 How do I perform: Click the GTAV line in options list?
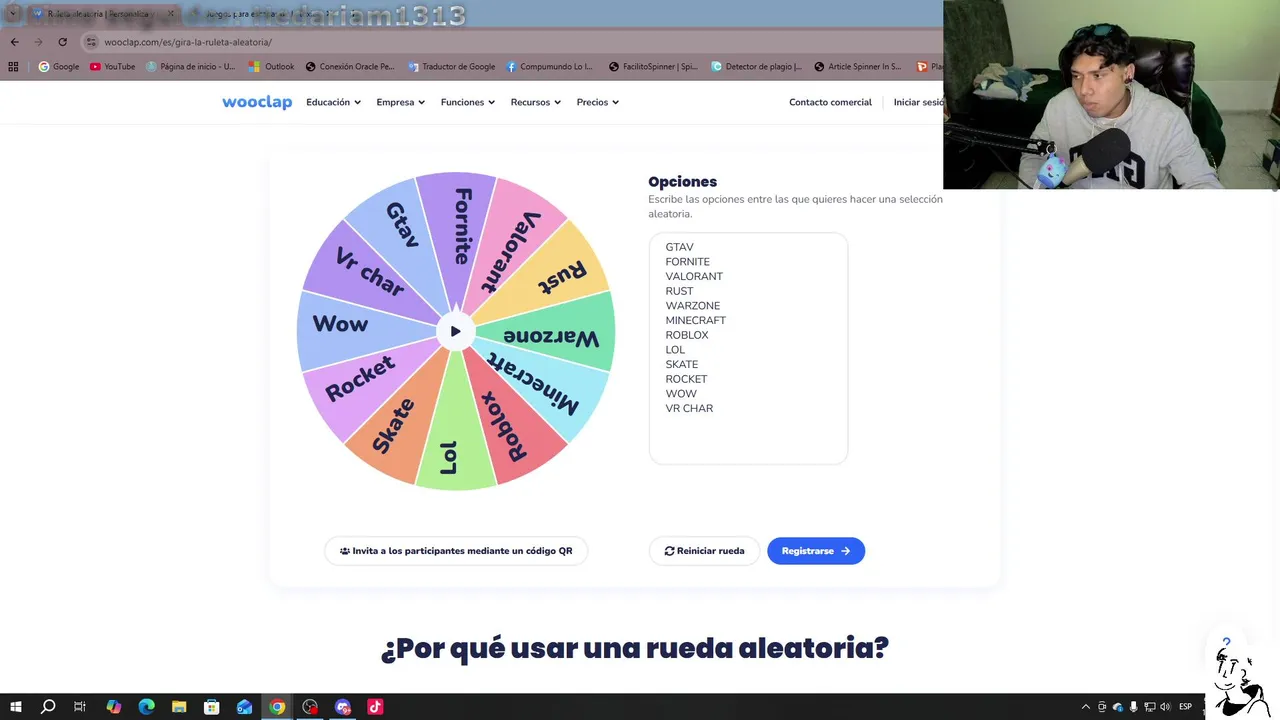(679, 247)
